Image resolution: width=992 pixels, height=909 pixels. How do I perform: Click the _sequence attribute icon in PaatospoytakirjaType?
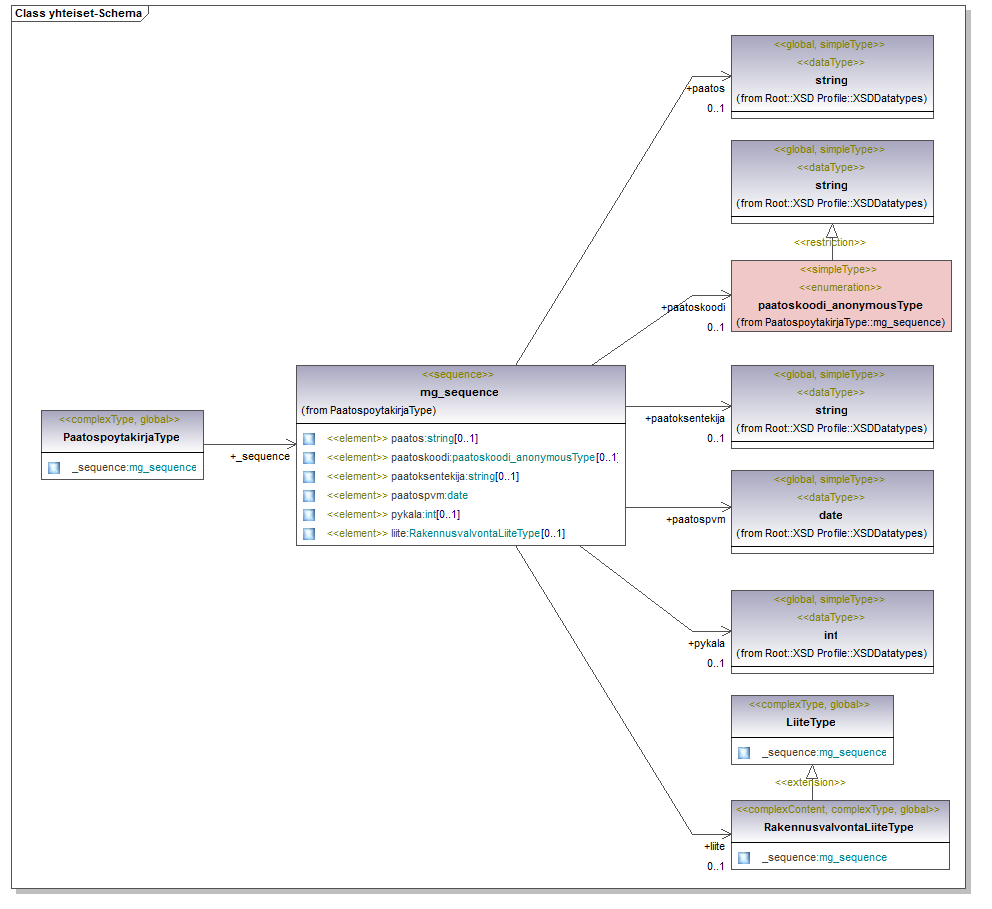(54, 468)
